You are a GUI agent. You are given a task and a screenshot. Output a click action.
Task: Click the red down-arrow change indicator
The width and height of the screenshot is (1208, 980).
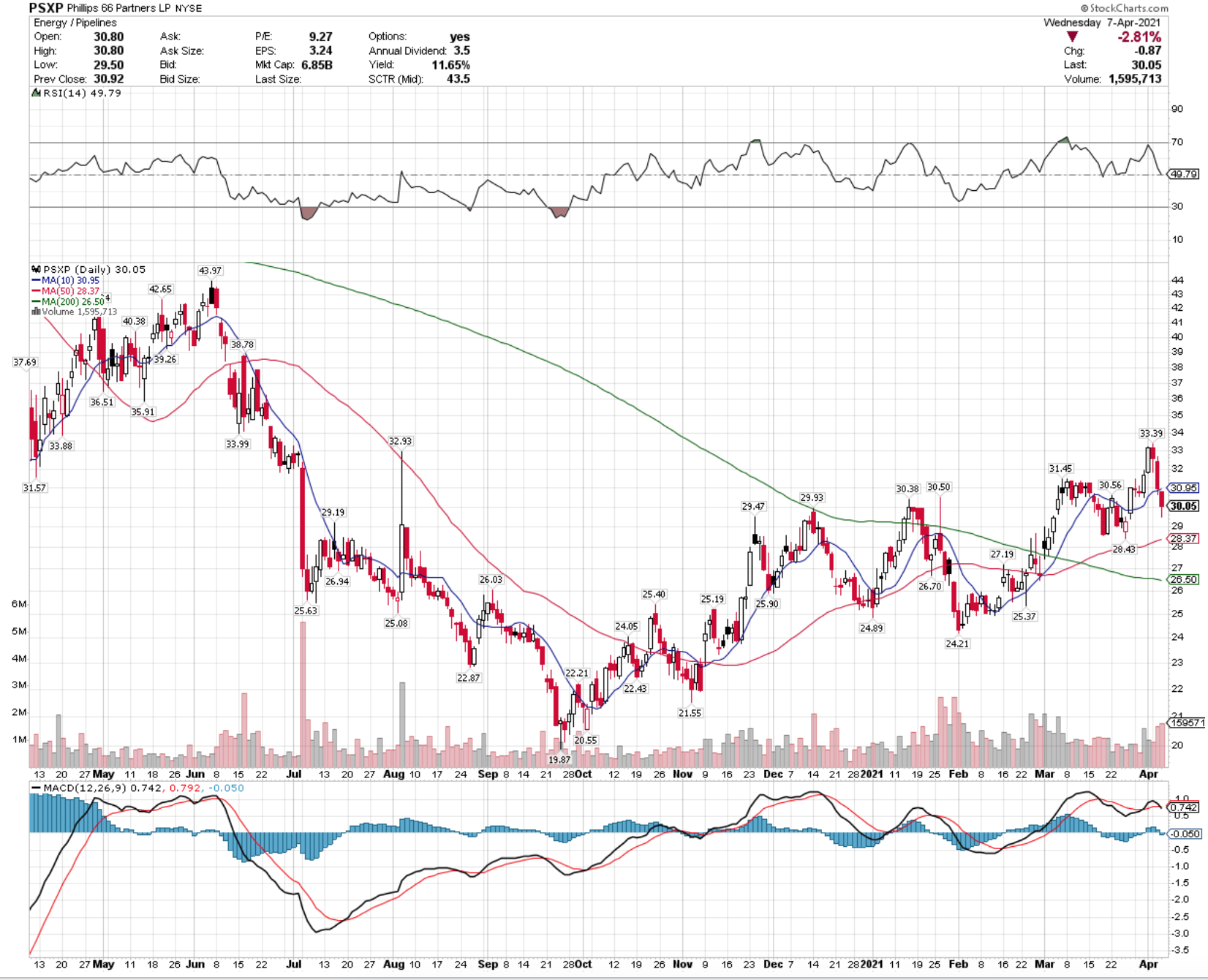tap(1072, 37)
